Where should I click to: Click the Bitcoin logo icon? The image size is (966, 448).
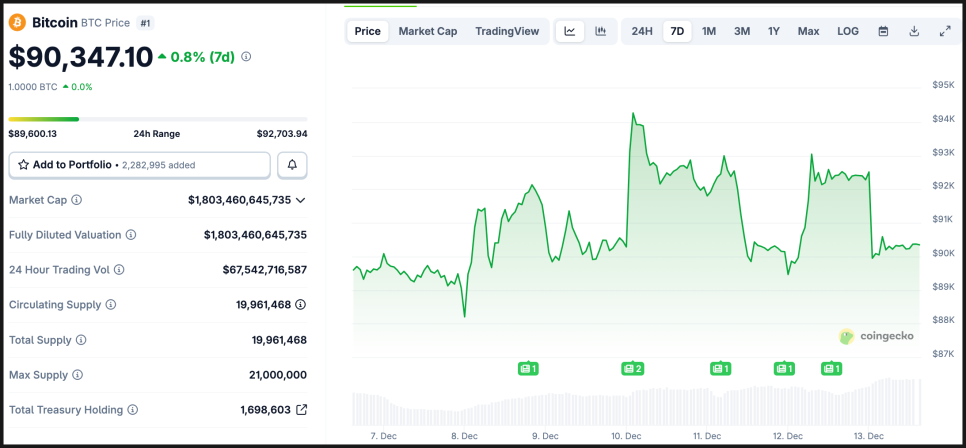point(18,22)
